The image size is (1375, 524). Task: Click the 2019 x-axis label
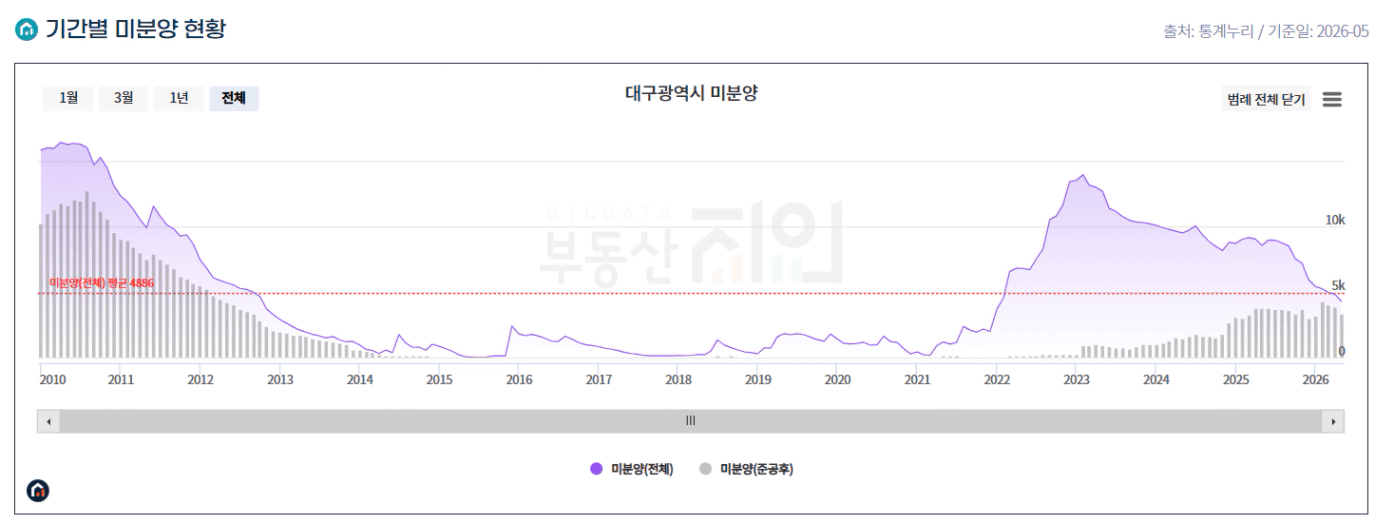click(x=758, y=380)
